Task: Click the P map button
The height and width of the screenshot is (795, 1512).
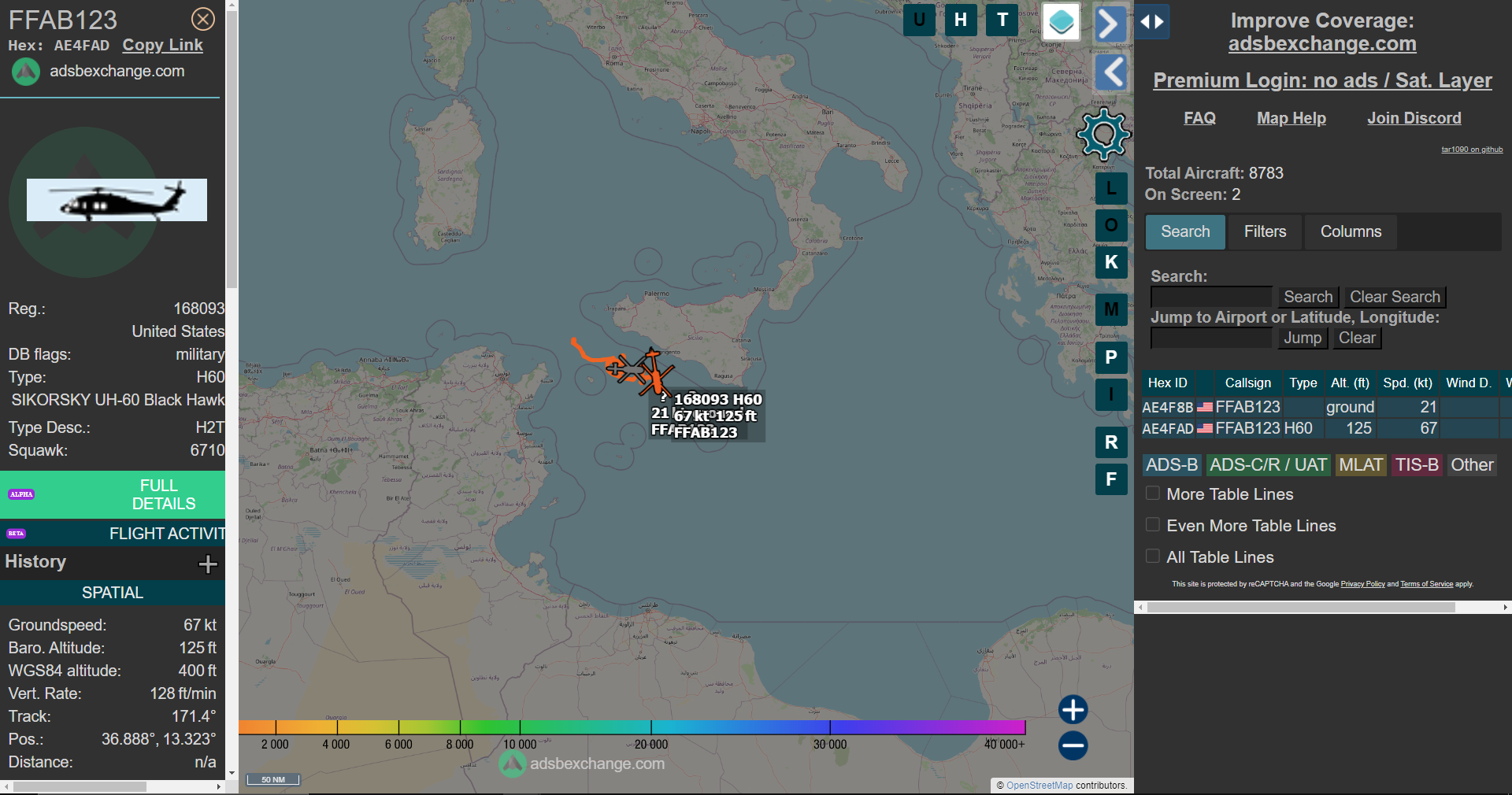Action: click(1111, 357)
